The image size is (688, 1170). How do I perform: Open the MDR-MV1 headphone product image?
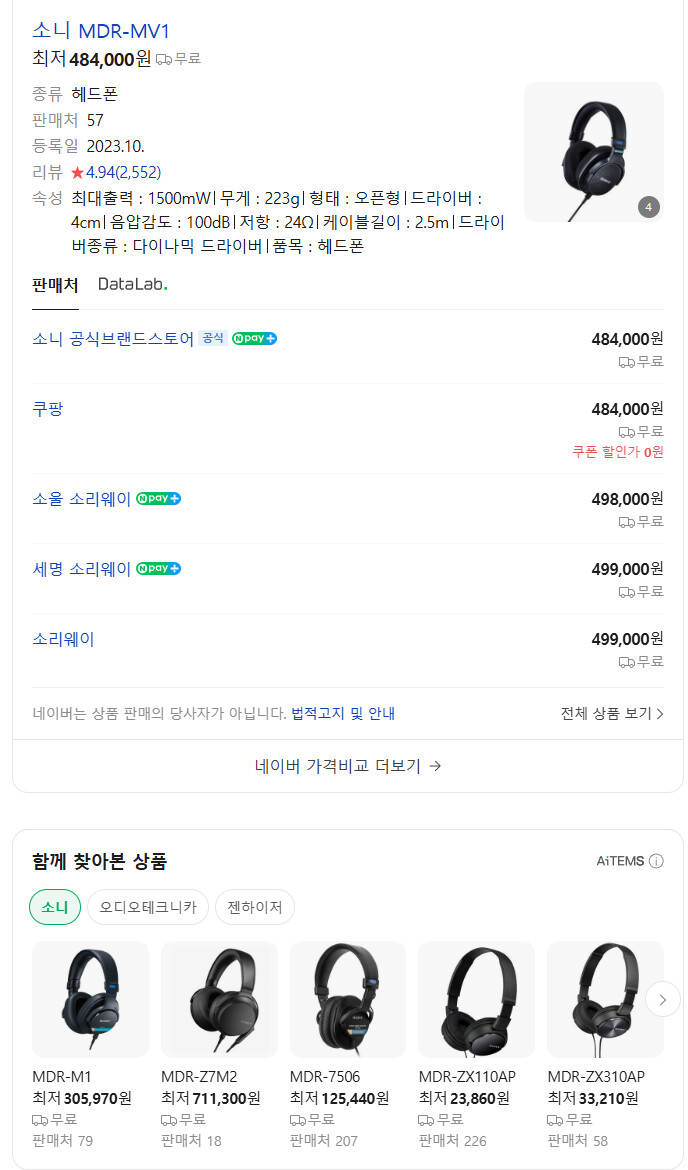(593, 152)
